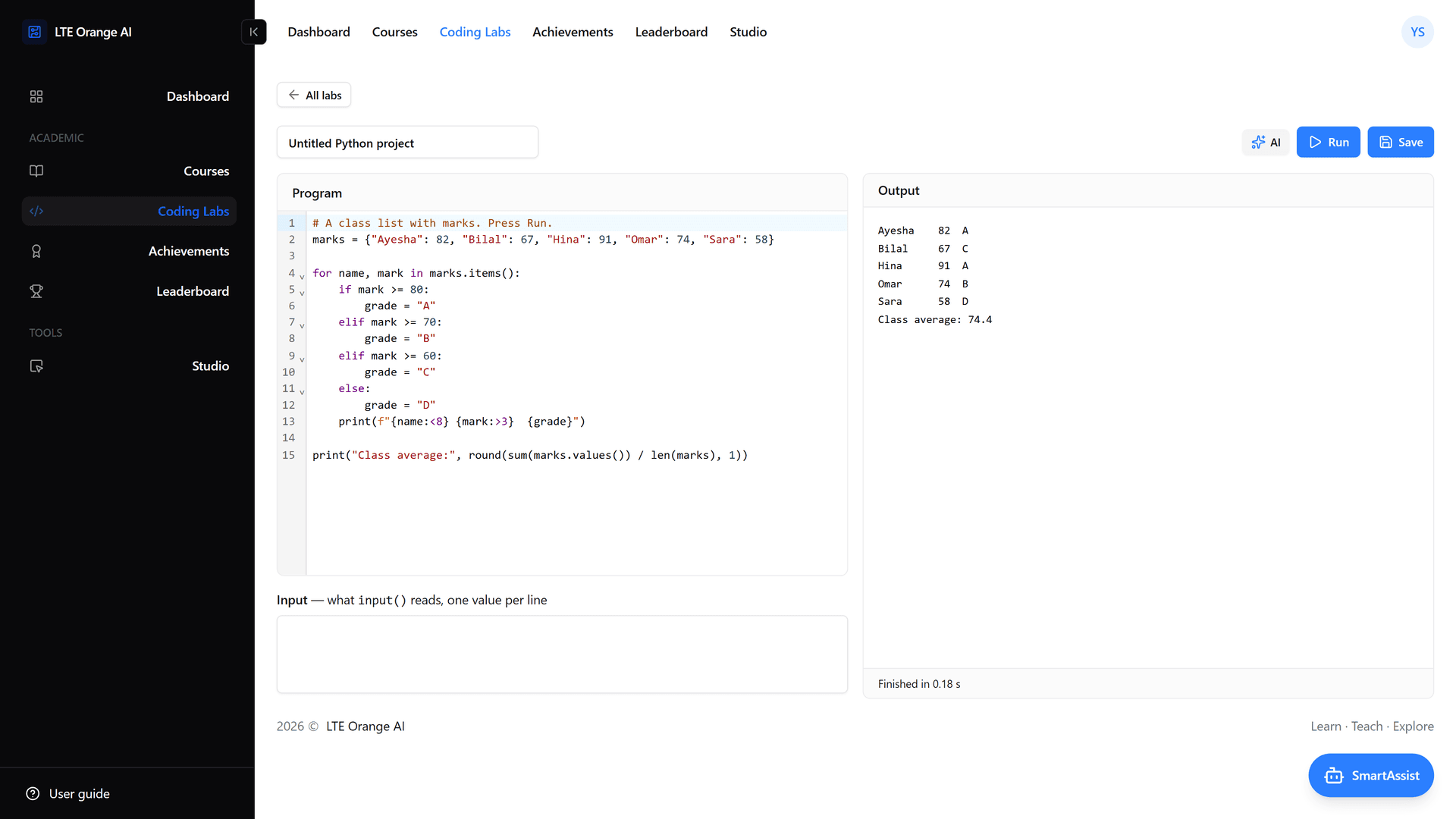Open the User guide link
The image size is (1456, 819).
pos(79,793)
